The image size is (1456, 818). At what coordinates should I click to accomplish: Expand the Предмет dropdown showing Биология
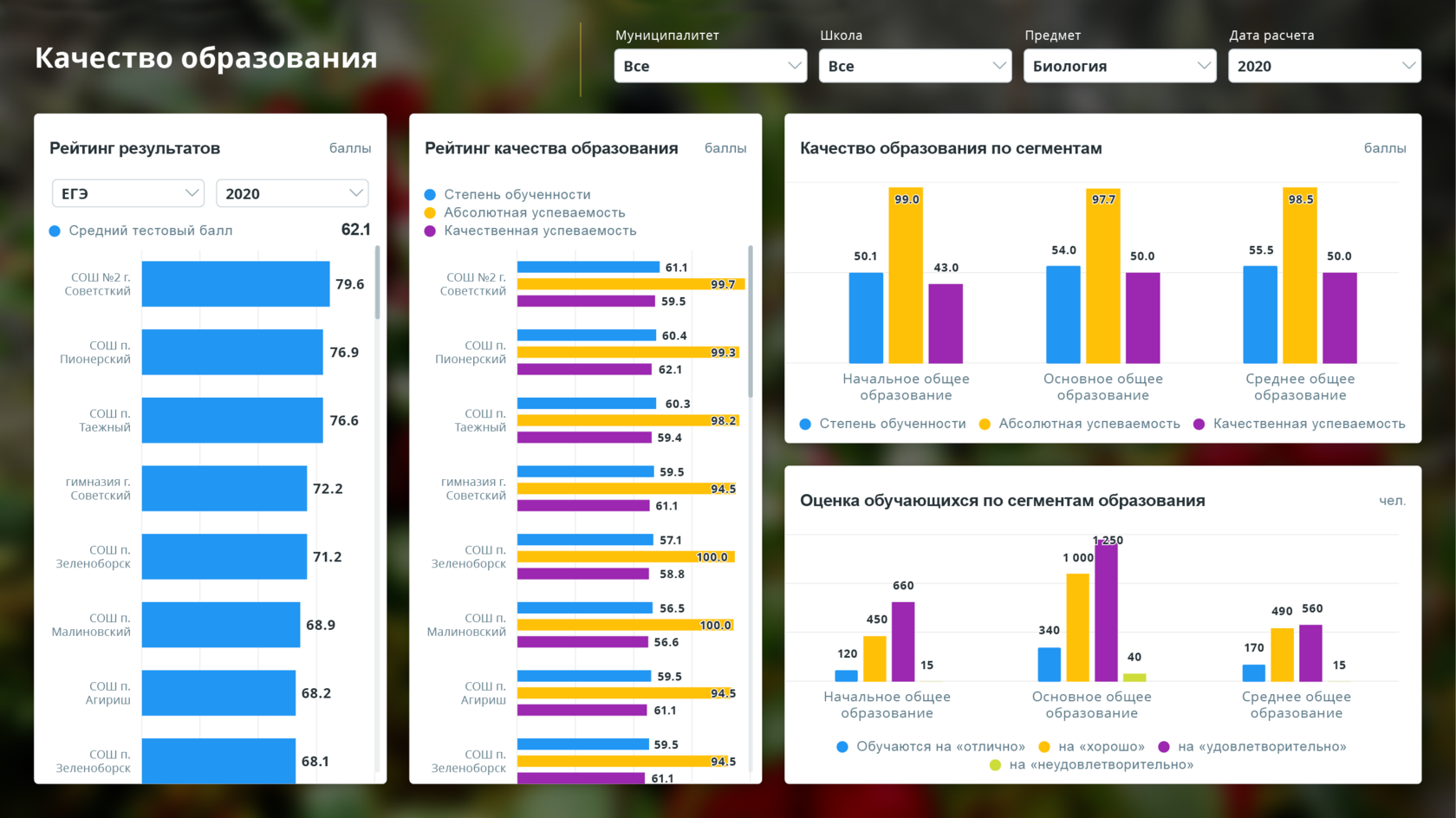(1119, 66)
